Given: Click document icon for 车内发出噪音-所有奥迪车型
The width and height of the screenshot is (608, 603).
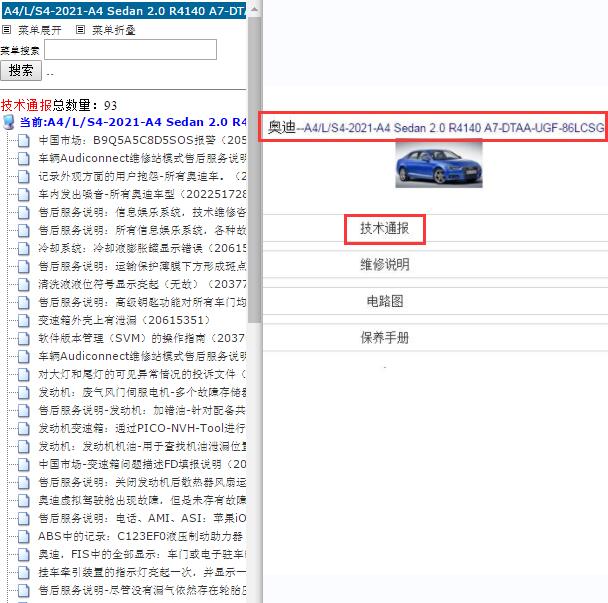Looking at the screenshot, I should [24, 194].
